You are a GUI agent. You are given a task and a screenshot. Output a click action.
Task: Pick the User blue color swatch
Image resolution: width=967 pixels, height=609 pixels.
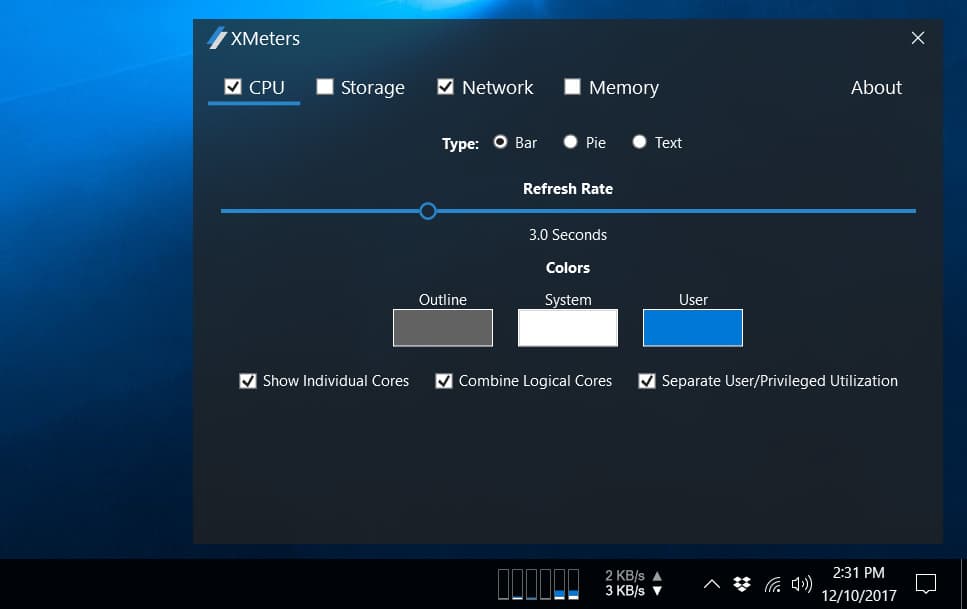pyautogui.click(x=693, y=328)
